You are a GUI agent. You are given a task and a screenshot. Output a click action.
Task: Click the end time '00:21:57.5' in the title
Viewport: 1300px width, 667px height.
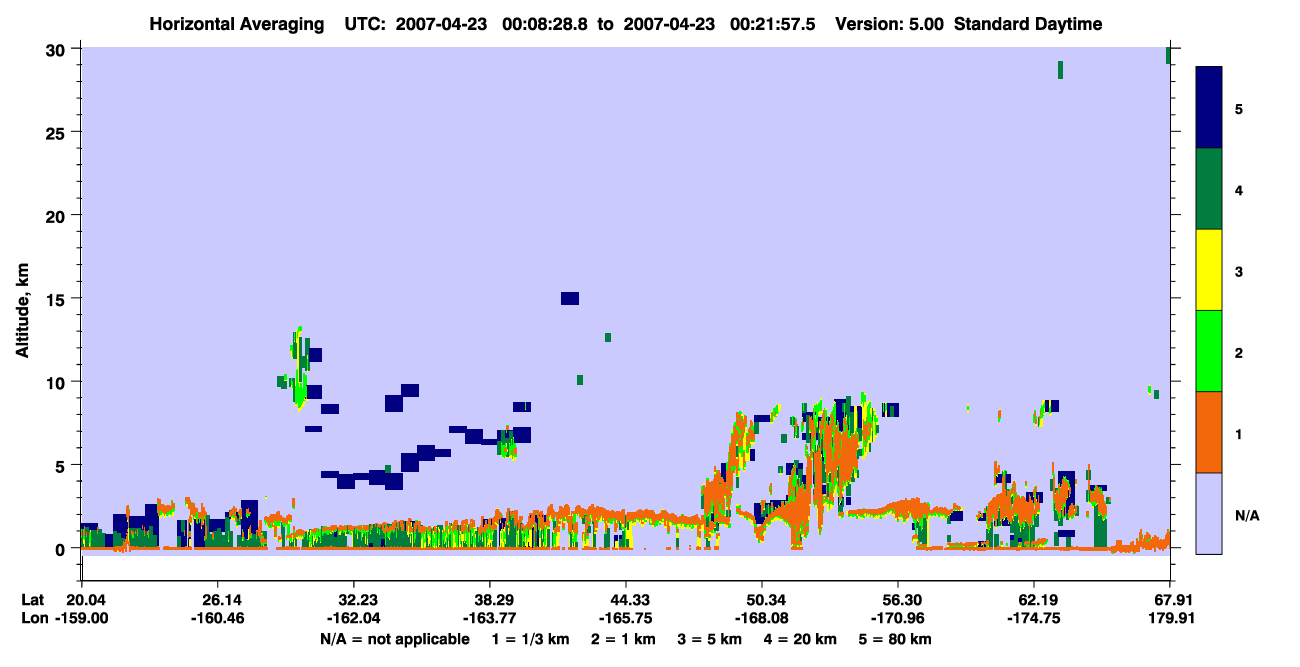click(x=773, y=24)
